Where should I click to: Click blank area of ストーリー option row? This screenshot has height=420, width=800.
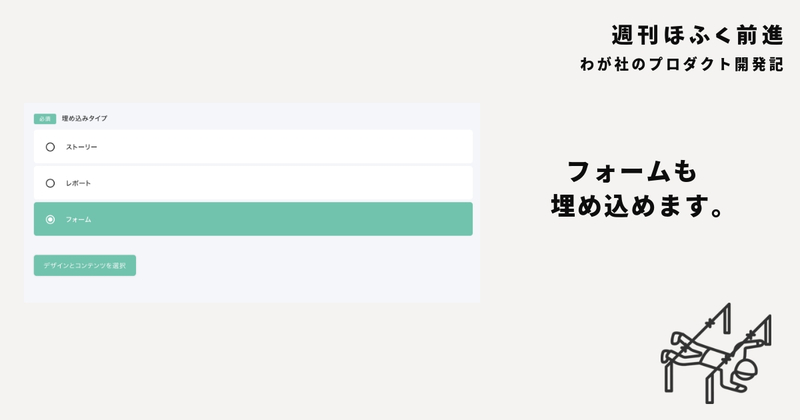click(286, 147)
